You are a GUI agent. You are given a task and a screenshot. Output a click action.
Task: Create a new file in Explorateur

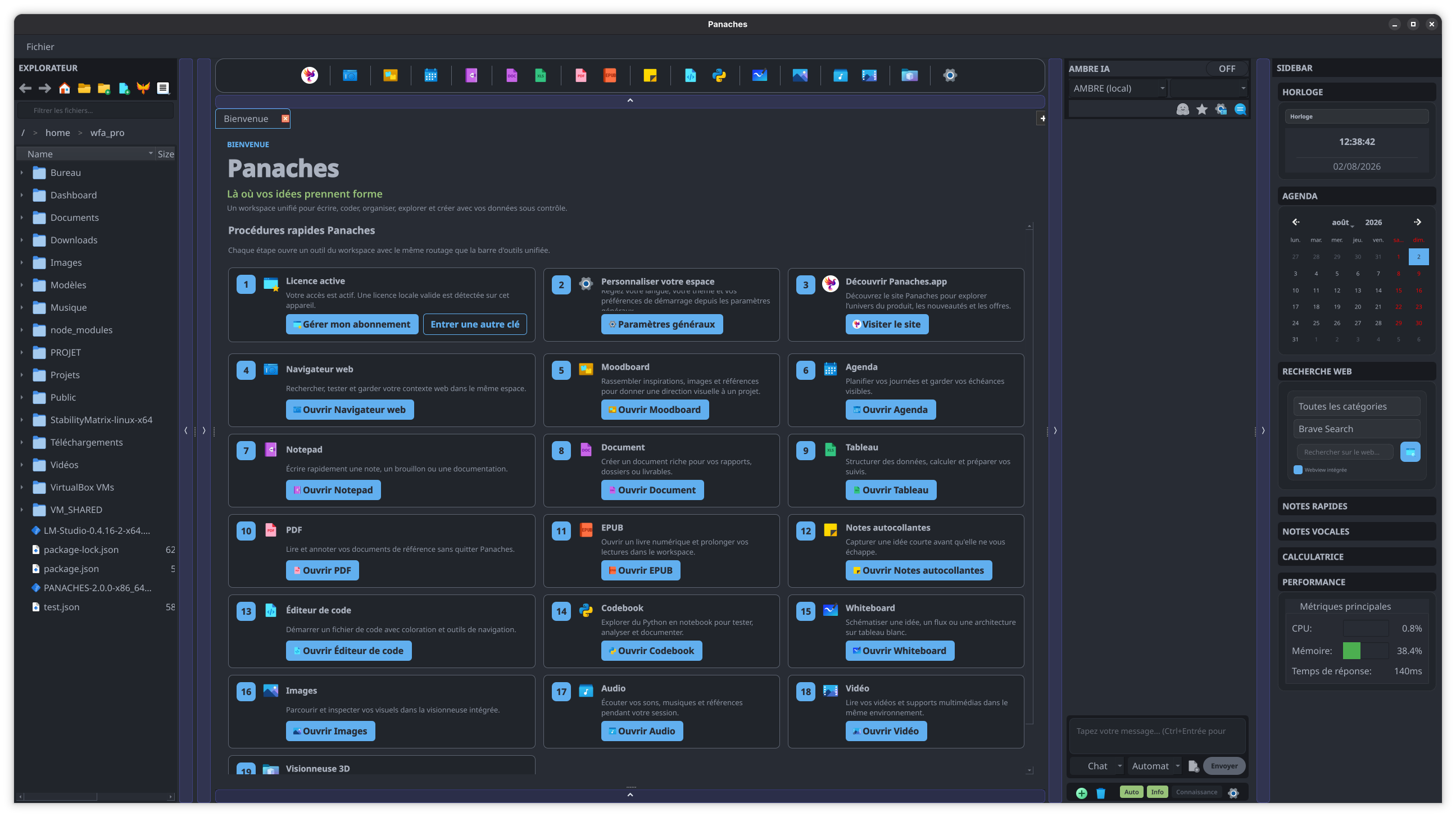(x=124, y=88)
